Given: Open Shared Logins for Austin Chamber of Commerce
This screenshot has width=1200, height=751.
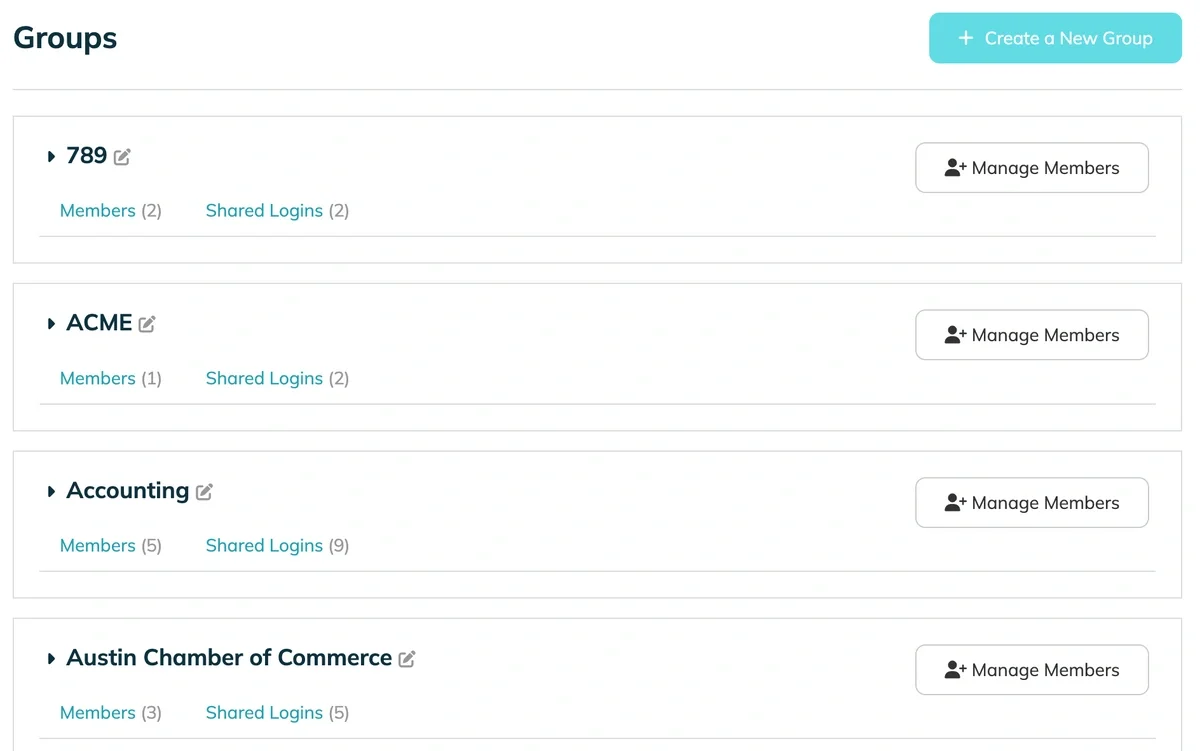Looking at the screenshot, I should pos(264,713).
